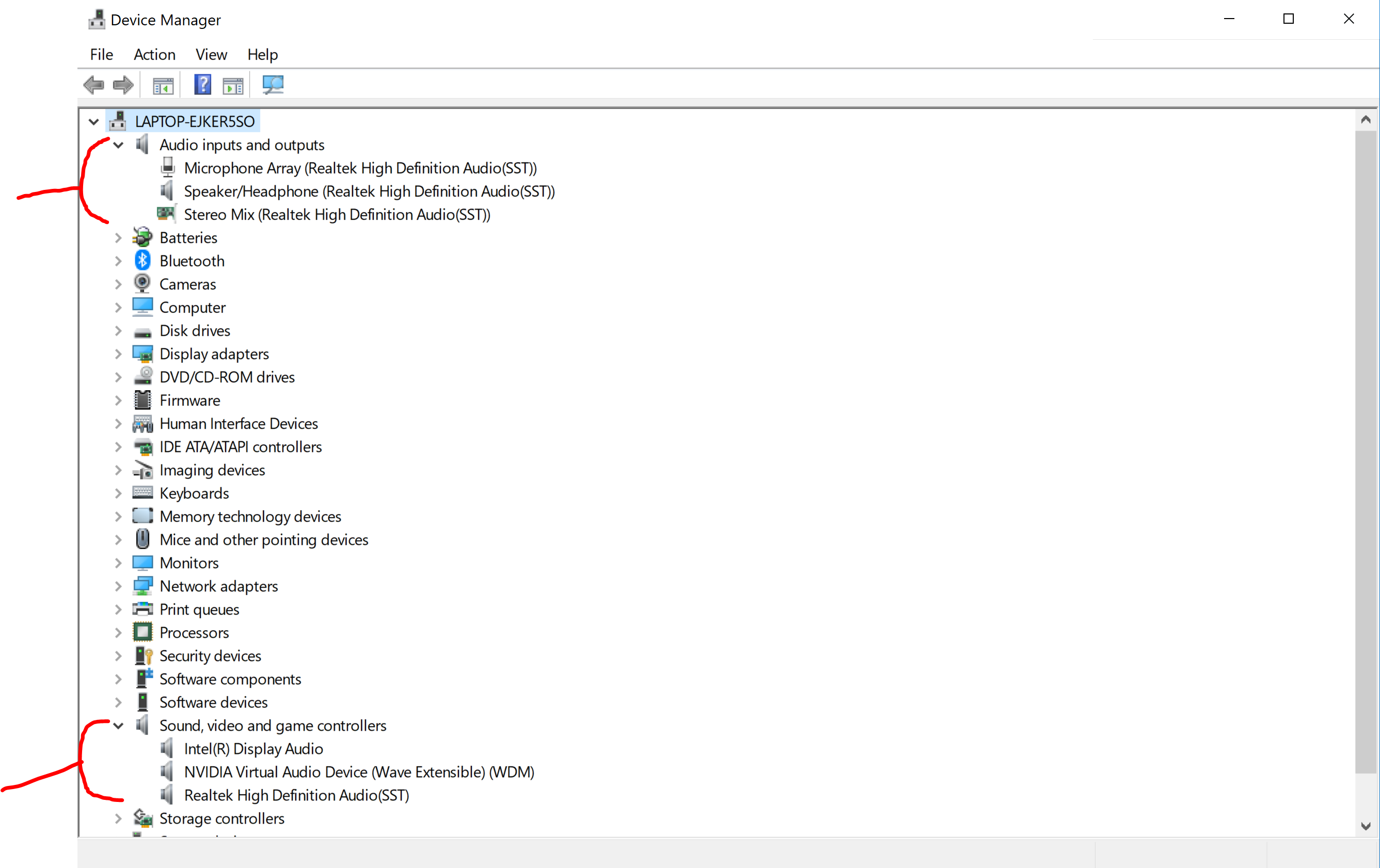Open the View menu

[x=210, y=54]
